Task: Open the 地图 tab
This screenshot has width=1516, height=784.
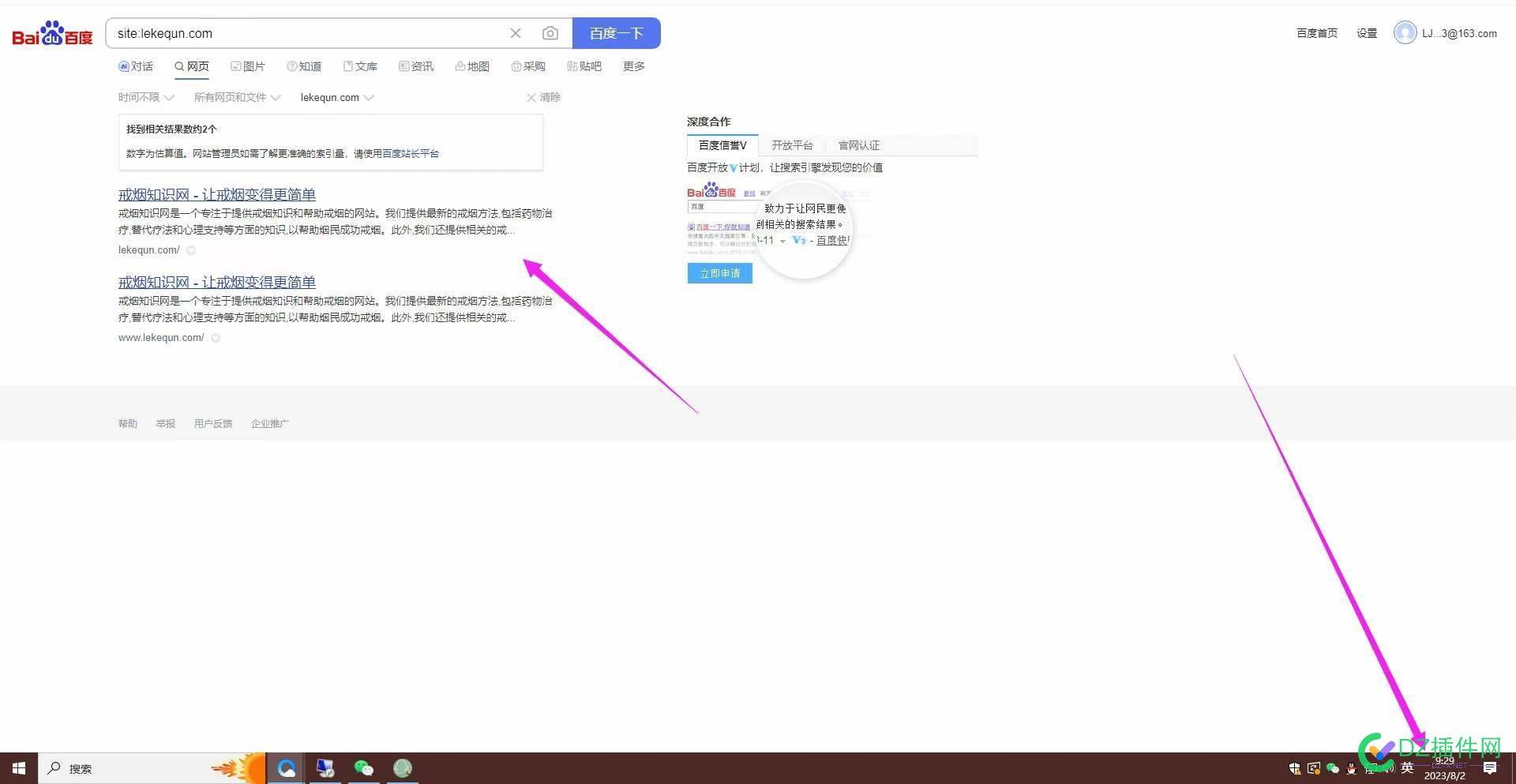Action: (x=472, y=66)
